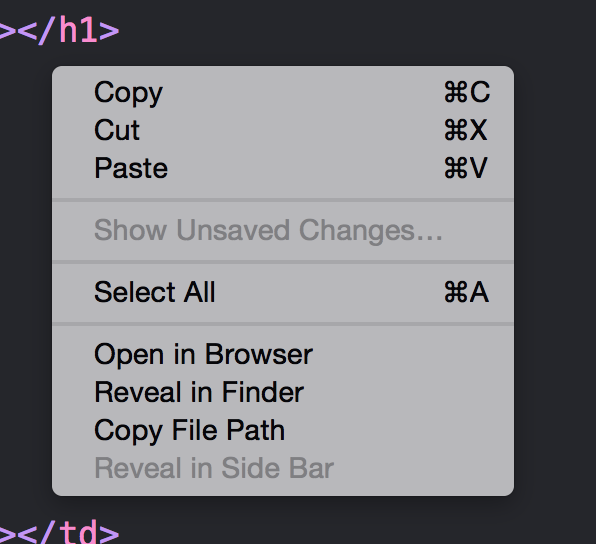The height and width of the screenshot is (544, 596).
Task: Click the closing bracket after h1
Action: pos(109,31)
